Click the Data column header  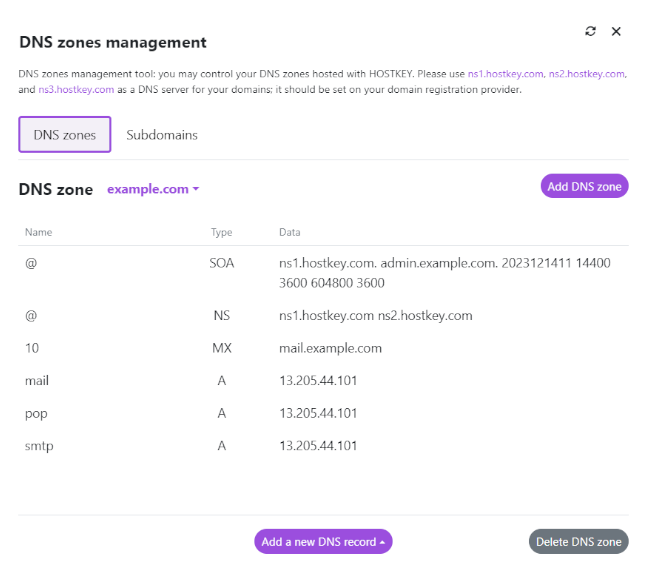289,232
